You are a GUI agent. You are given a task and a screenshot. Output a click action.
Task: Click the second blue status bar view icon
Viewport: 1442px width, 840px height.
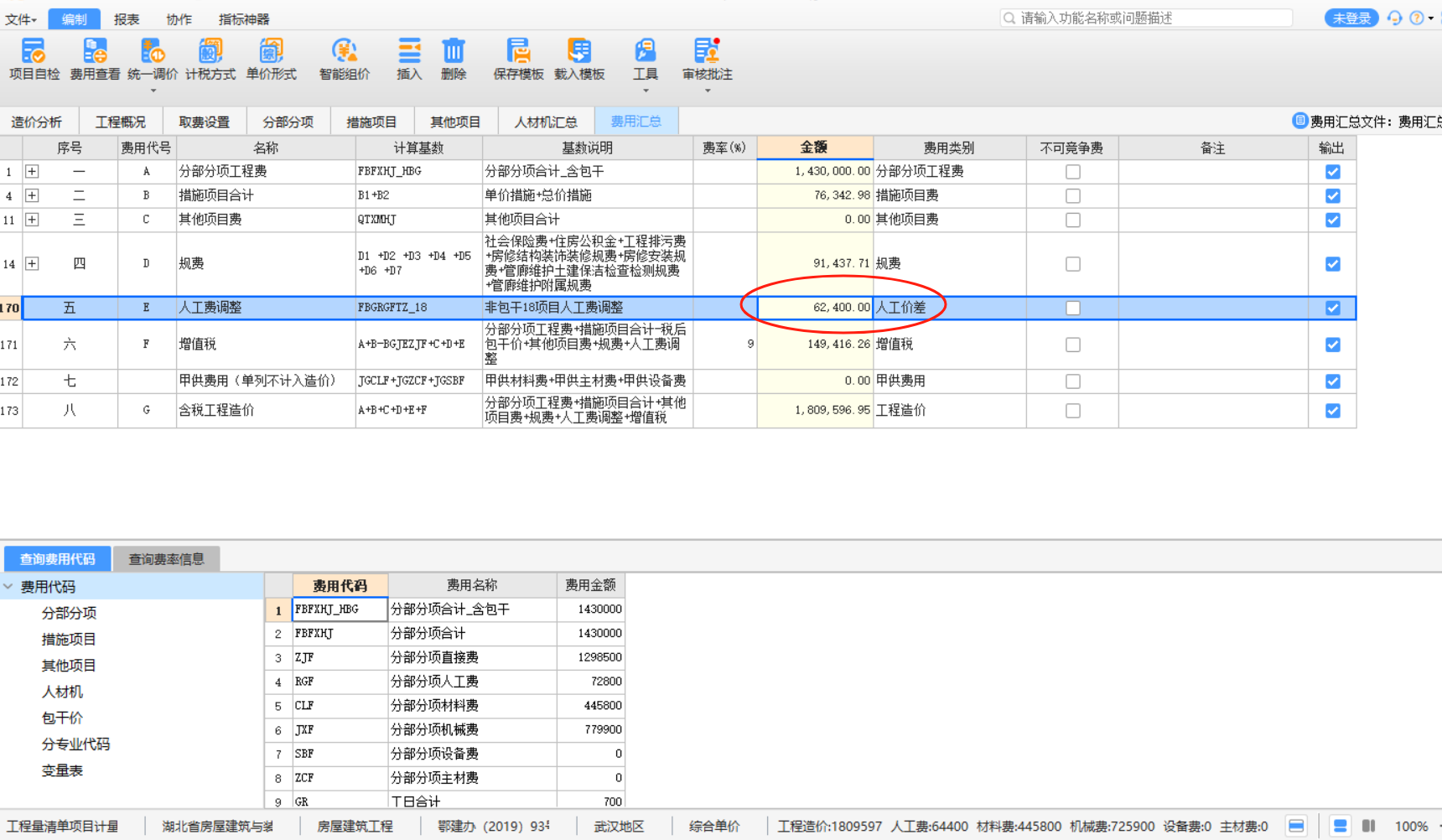point(1340,826)
